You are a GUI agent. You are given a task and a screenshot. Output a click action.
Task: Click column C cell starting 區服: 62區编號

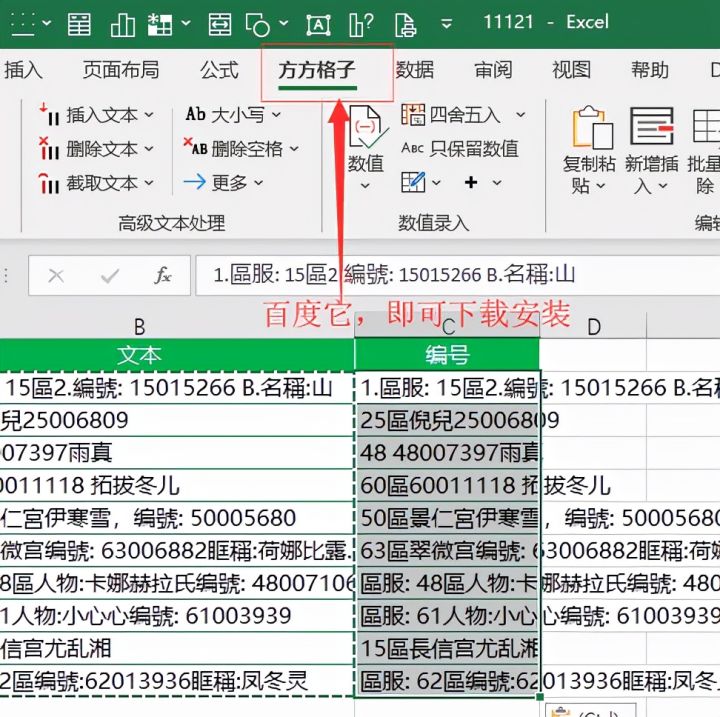tap(448, 681)
